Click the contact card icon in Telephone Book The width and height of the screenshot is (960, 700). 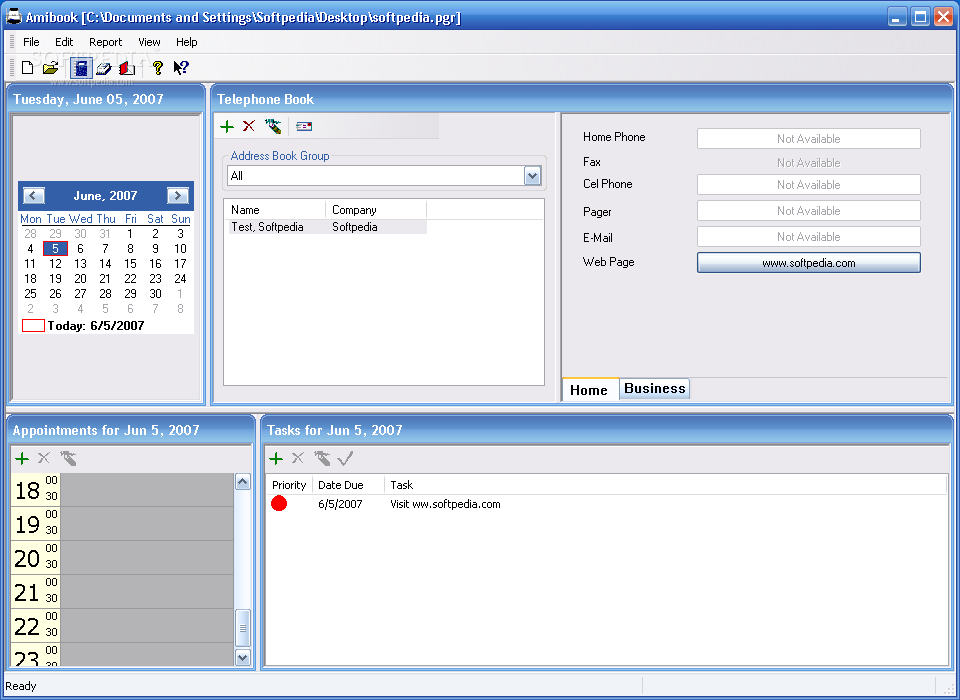click(x=304, y=126)
